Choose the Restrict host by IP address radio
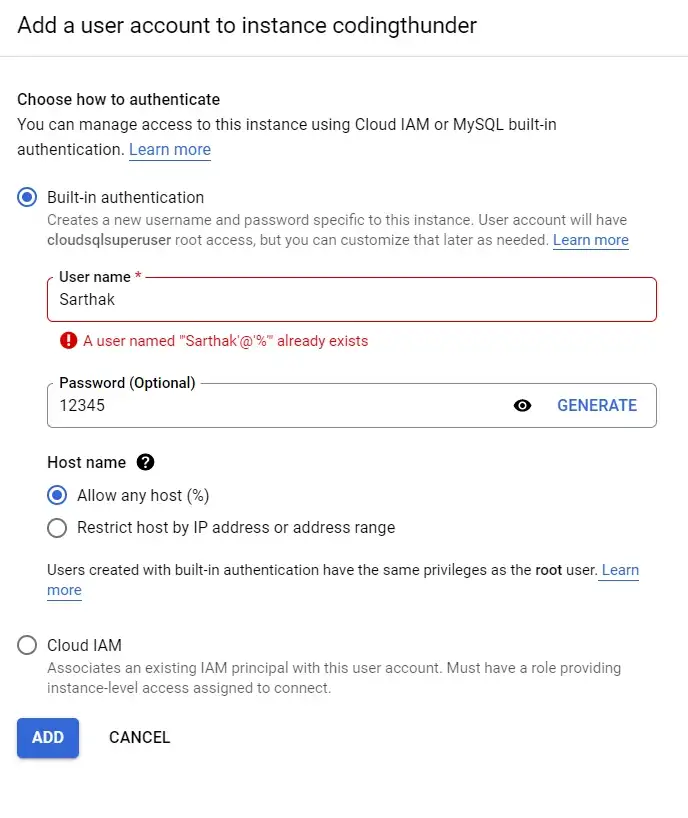 tap(57, 527)
